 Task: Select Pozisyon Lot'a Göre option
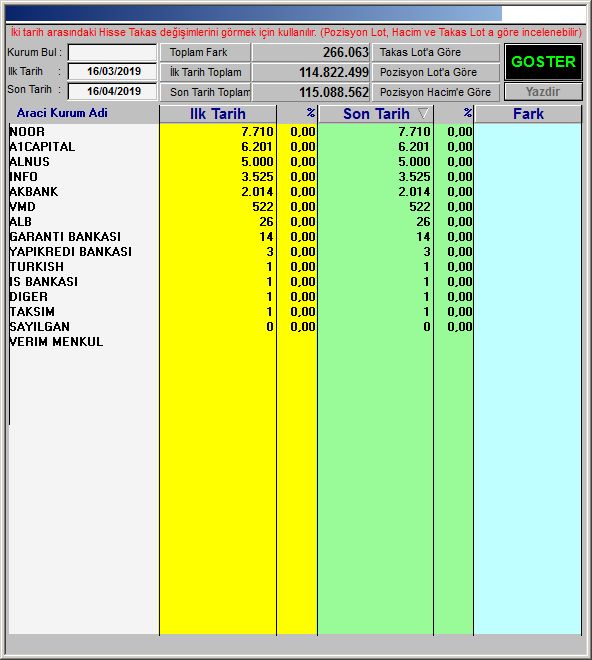435,72
